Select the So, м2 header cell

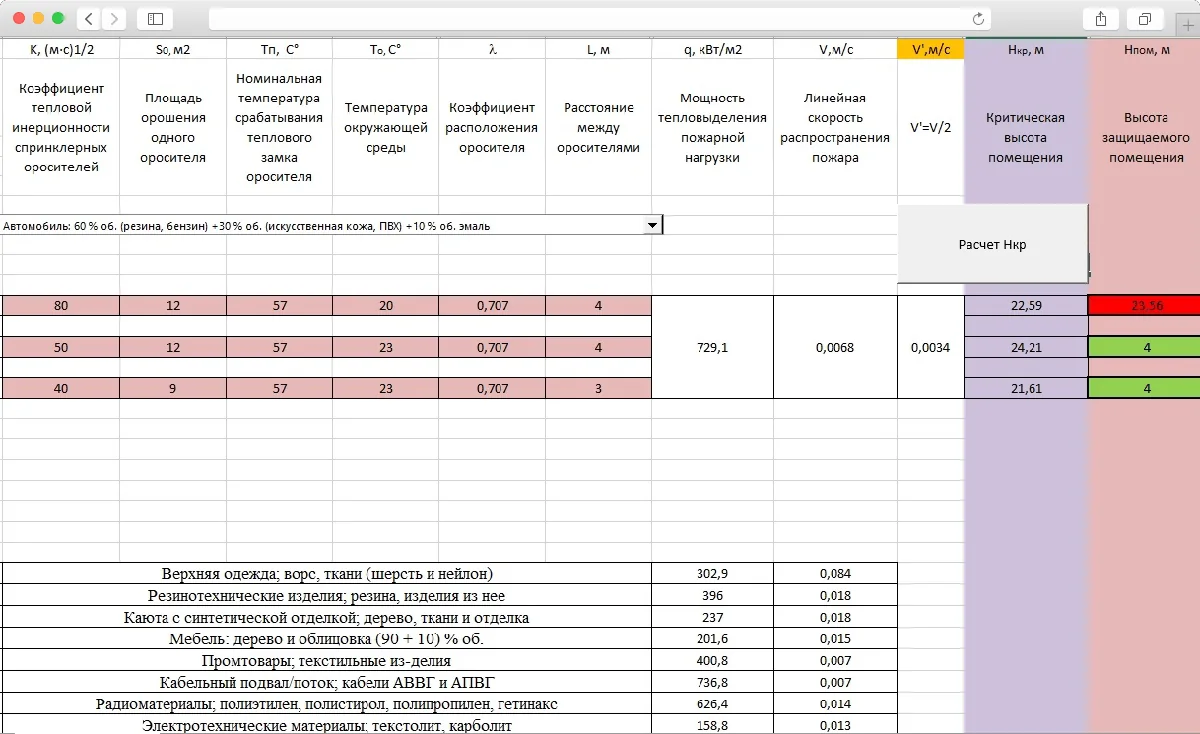point(173,49)
